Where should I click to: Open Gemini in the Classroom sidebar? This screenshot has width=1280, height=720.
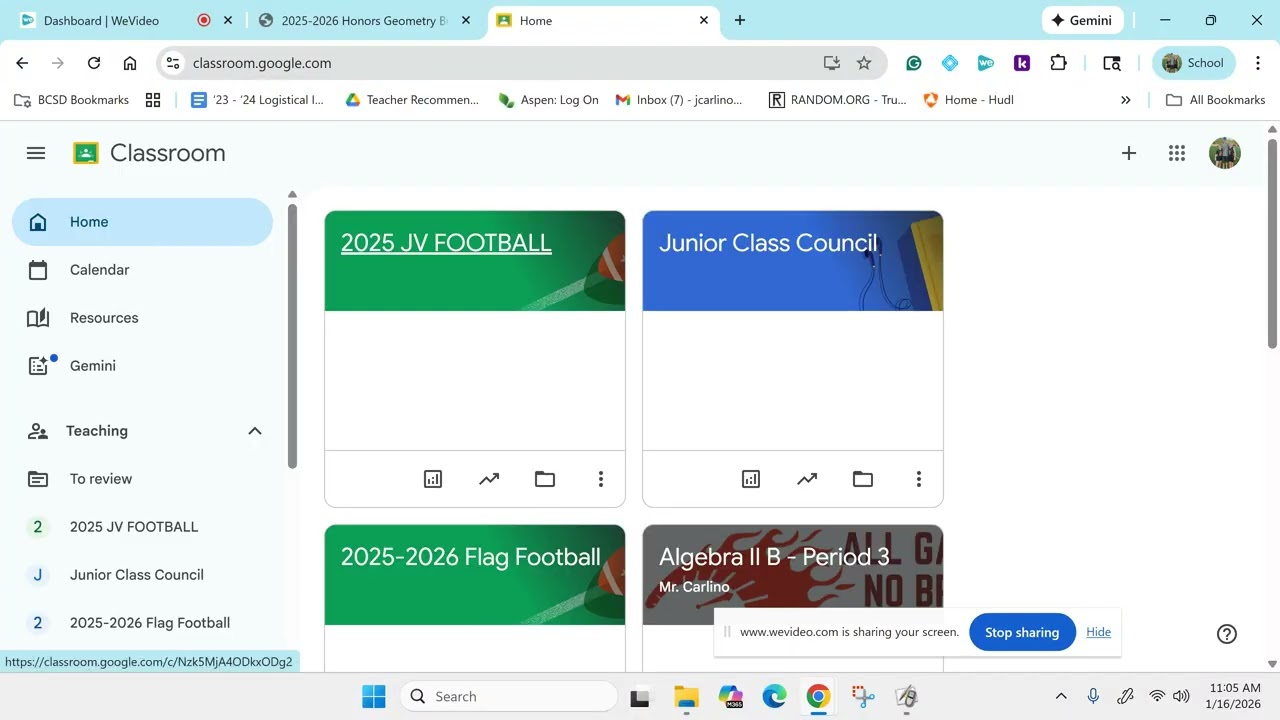coord(142,366)
